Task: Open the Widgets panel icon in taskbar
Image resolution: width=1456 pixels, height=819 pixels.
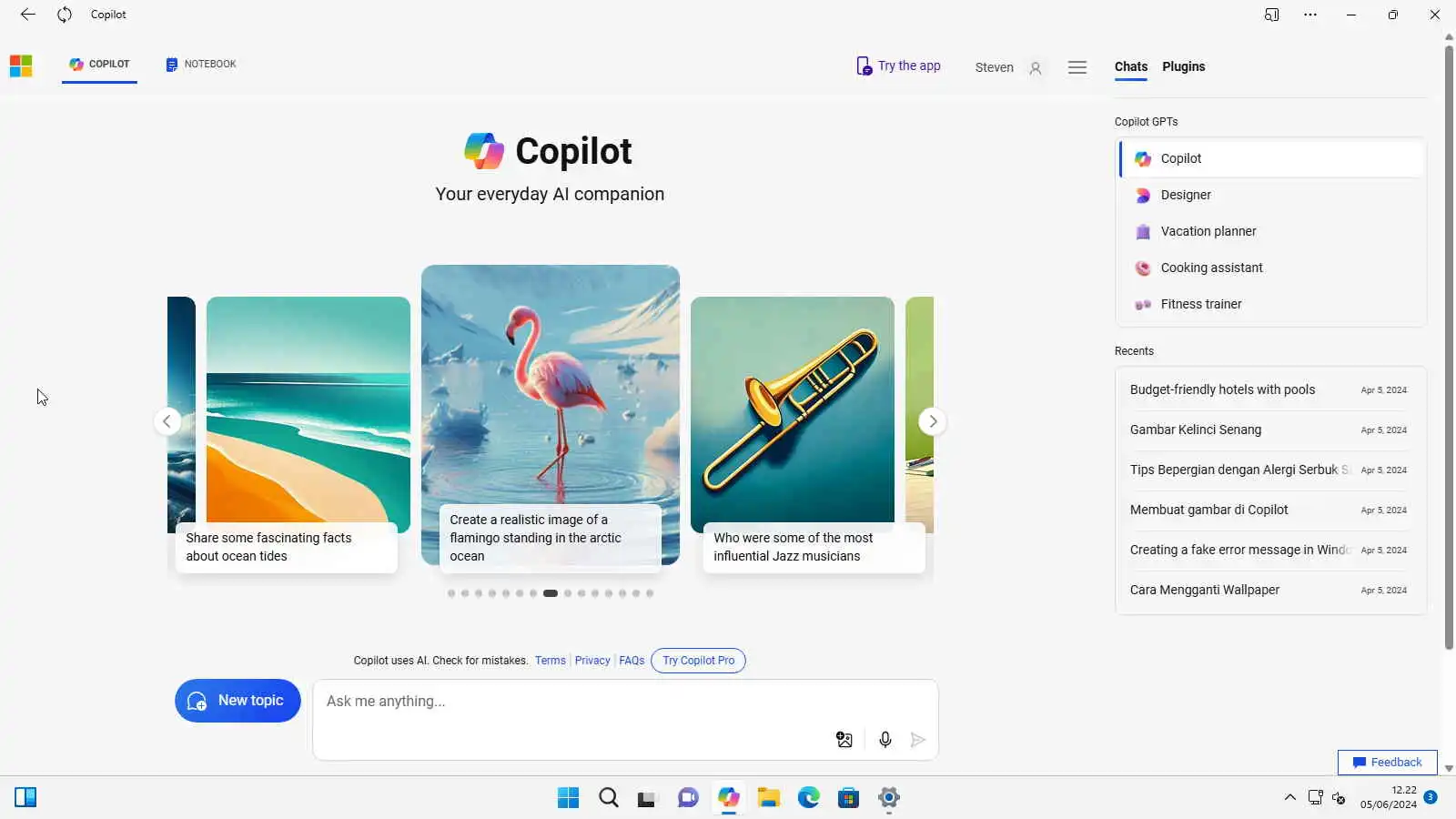Action: pos(25,798)
